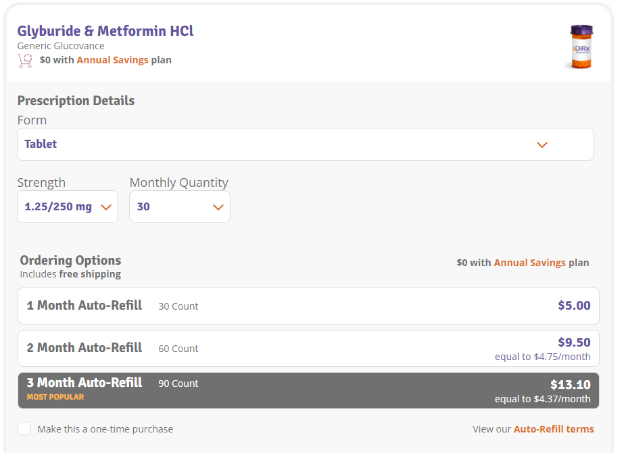Check Make this a one-time purchase

pos(24,429)
